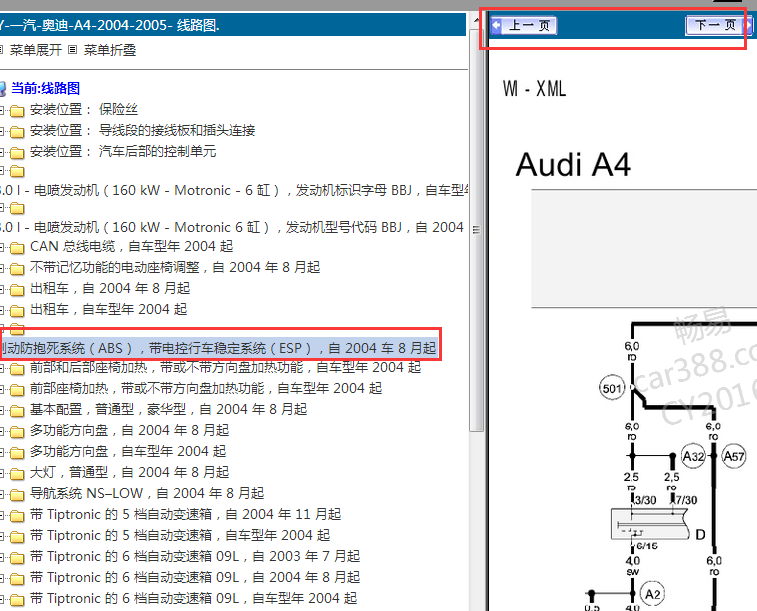Image resolution: width=757 pixels, height=611 pixels.
Task: Select 3.0 l 电喷发动机 发动机型号代码 BBJ entry
Action: 232,227
